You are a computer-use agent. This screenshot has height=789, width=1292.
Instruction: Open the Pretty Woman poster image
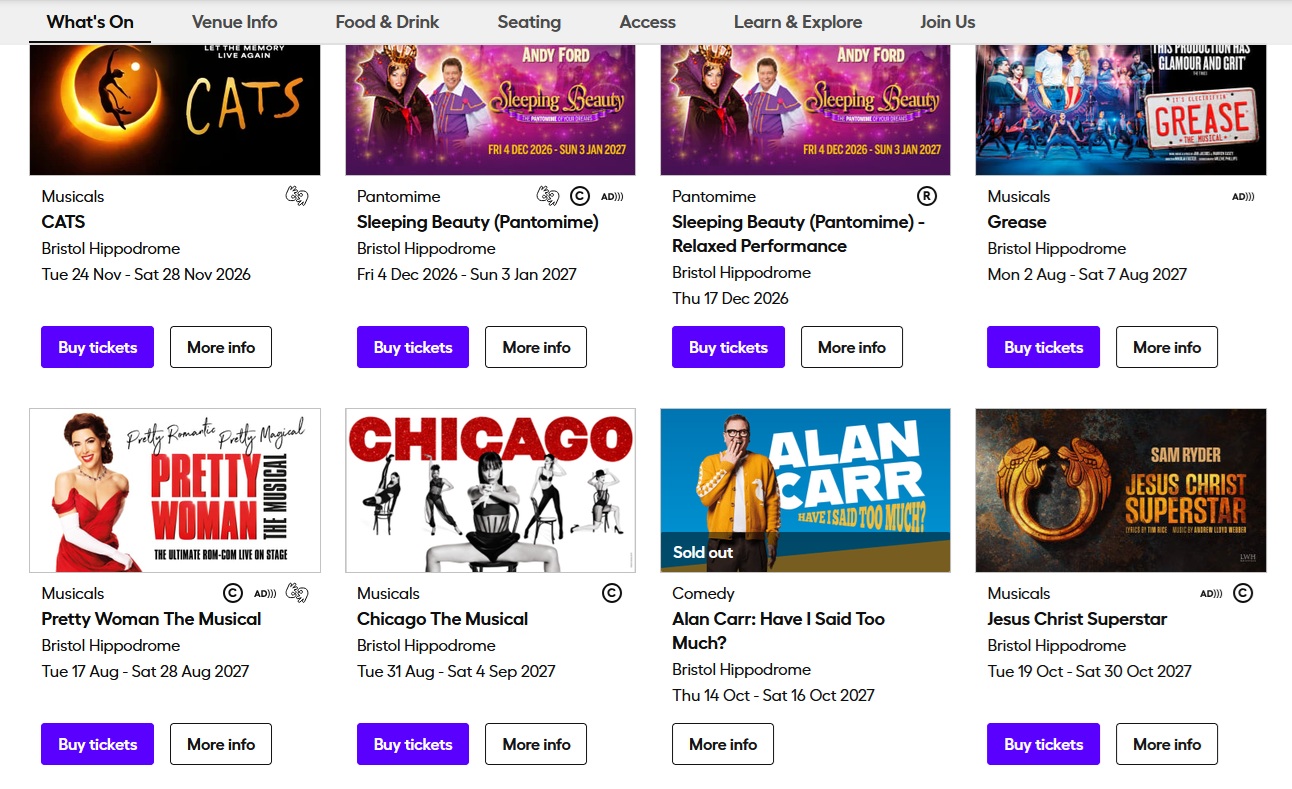coord(175,490)
